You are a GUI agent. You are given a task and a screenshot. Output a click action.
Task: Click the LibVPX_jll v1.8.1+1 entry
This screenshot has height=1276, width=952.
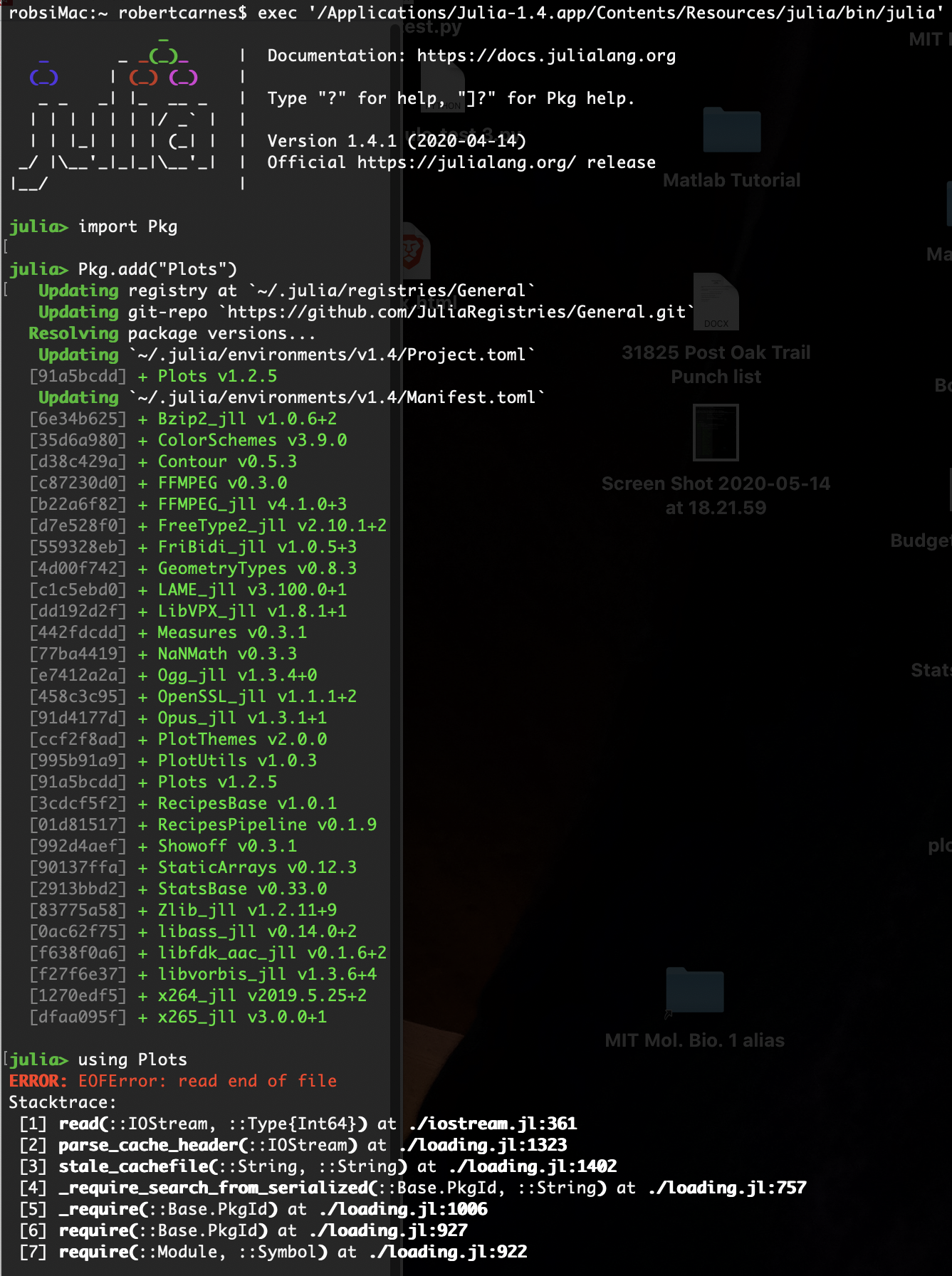[x=252, y=611]
